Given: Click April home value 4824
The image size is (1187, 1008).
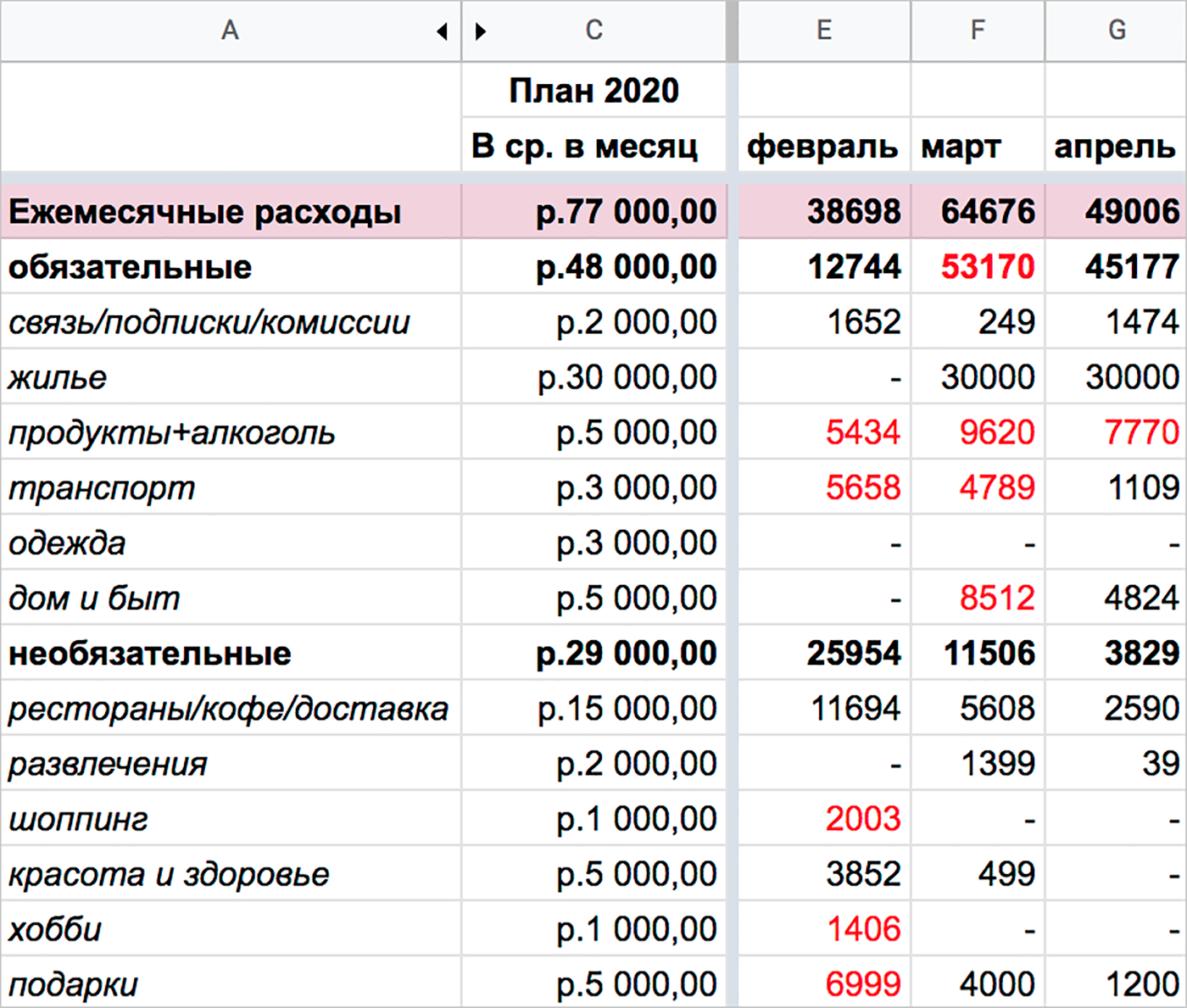Looking at the screenshot, I should (1142, 599).
